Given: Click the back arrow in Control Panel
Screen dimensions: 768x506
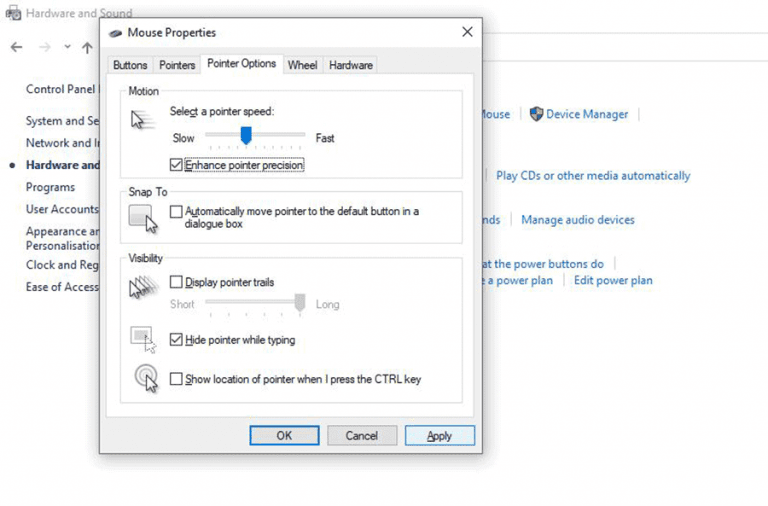Looking at the screenshot, I should [16, 47].
